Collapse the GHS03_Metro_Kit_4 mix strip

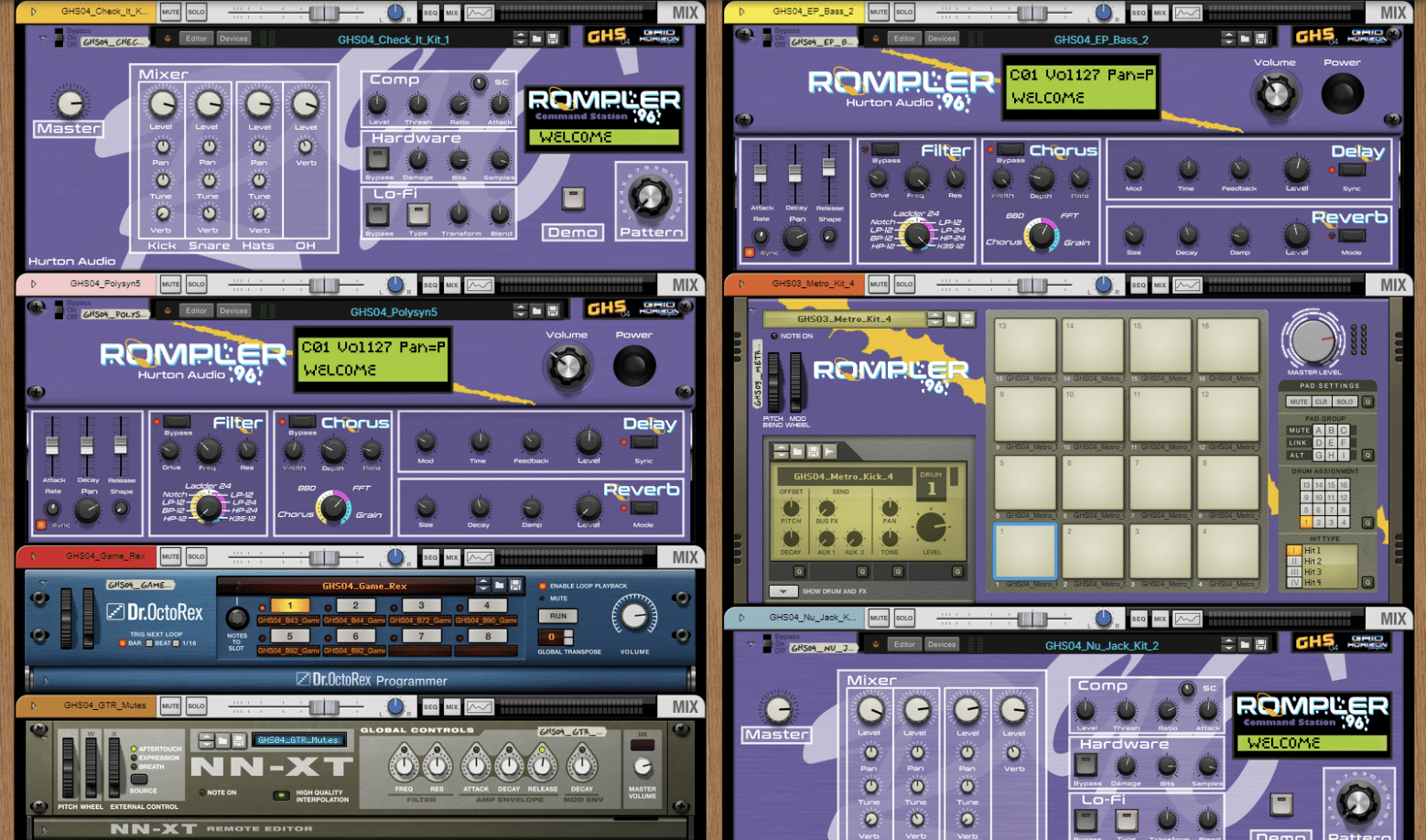pos(742,285)
